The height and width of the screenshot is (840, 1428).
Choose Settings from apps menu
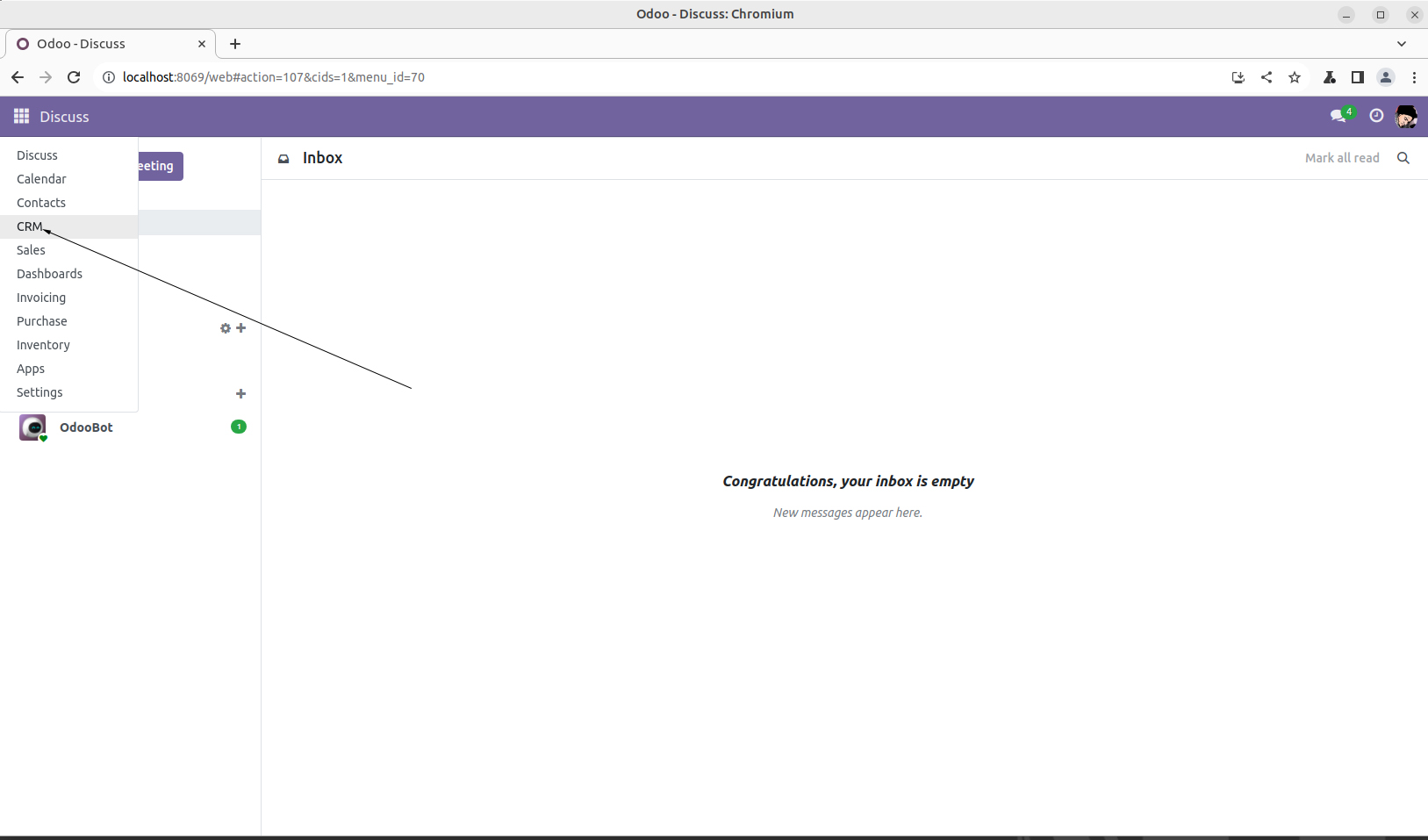click(39, 392)
